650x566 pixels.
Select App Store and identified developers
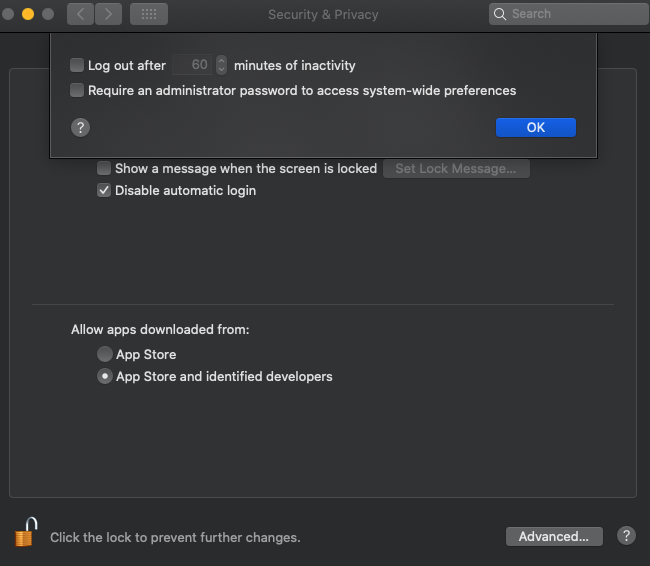coord(105,377)
